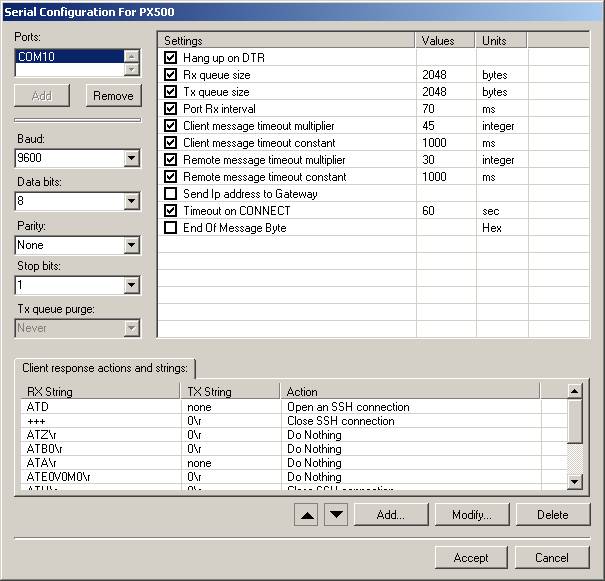Click response list scroll up arrow
Viewport: 605px width, 581px height.
point(574,391)
